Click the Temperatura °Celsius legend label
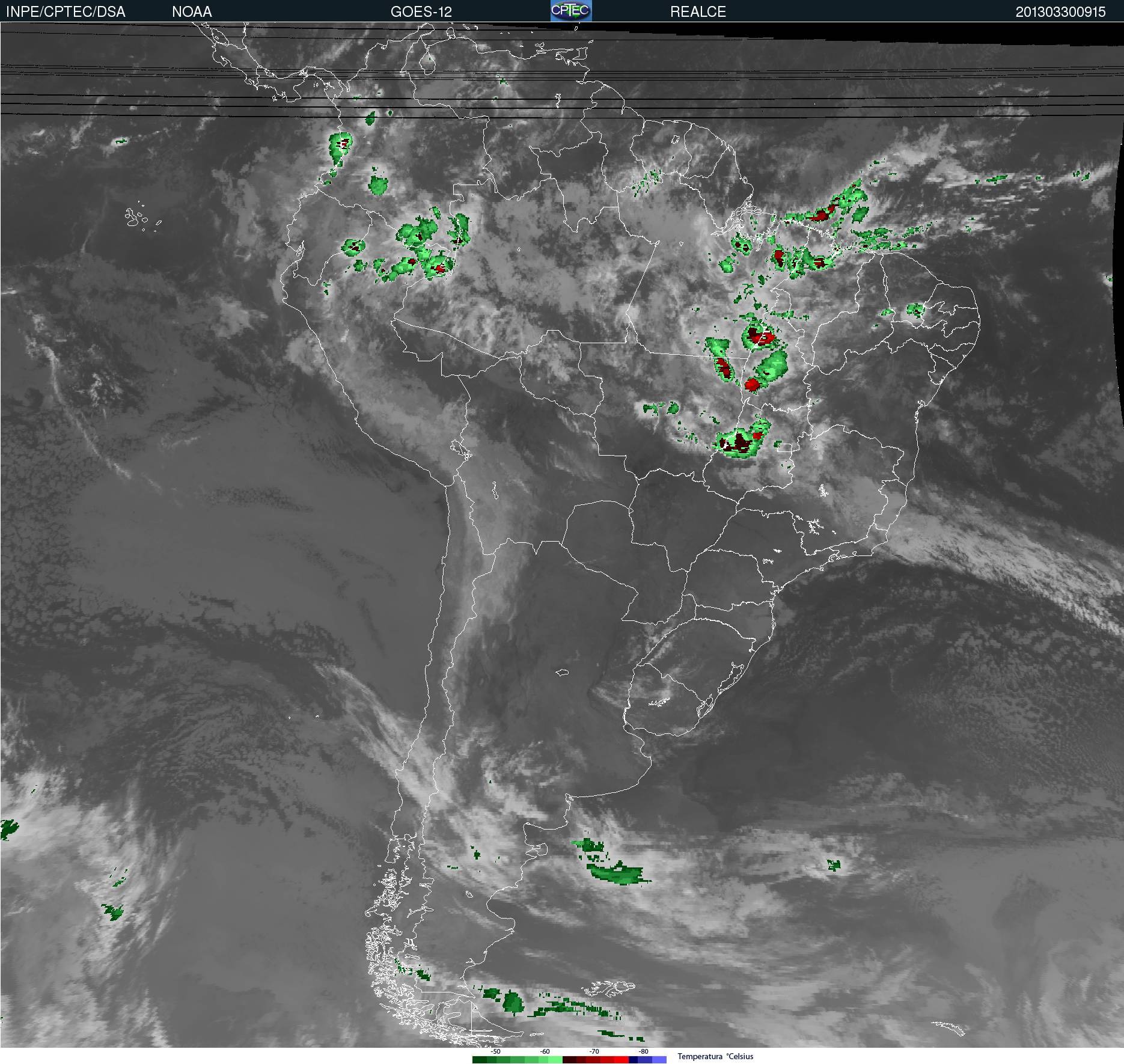This screenshot has height=1064, width=1124. [715, 1056]
